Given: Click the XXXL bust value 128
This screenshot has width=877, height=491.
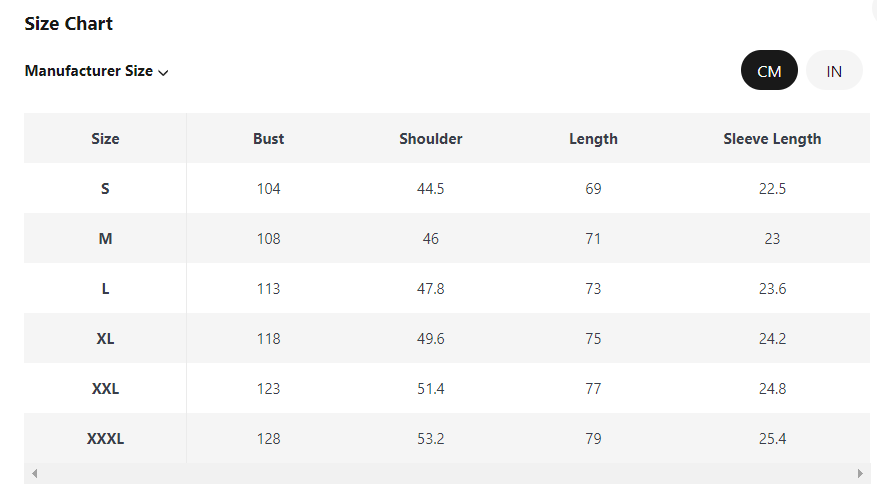Looking at the screenshot, I should click(x=268, y=439).
